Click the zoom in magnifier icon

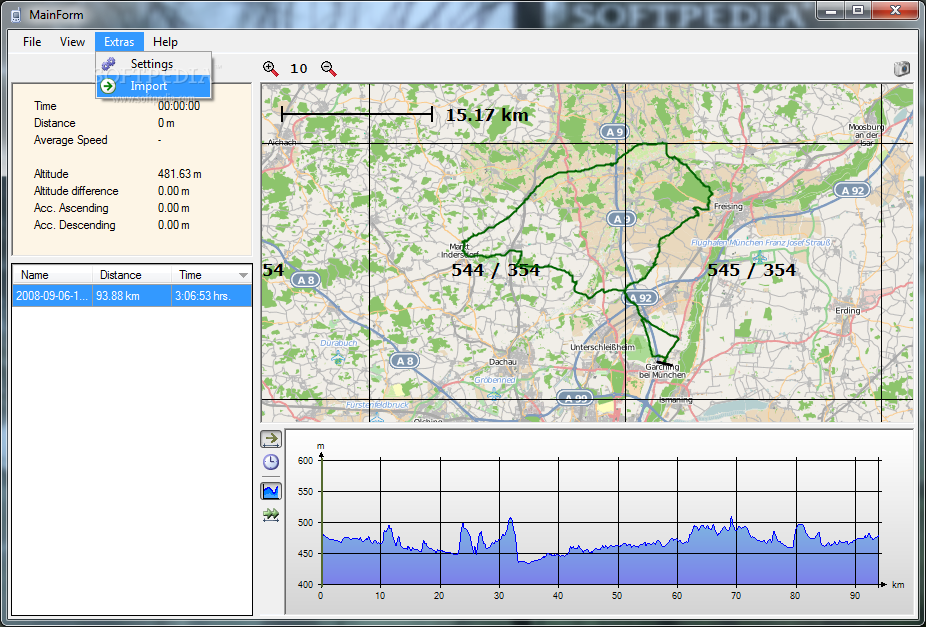270,68
